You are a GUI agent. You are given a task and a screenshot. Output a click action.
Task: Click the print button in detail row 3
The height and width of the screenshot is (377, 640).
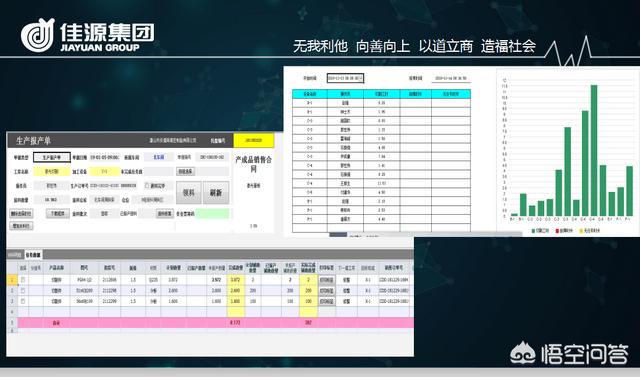click(327, 301)
